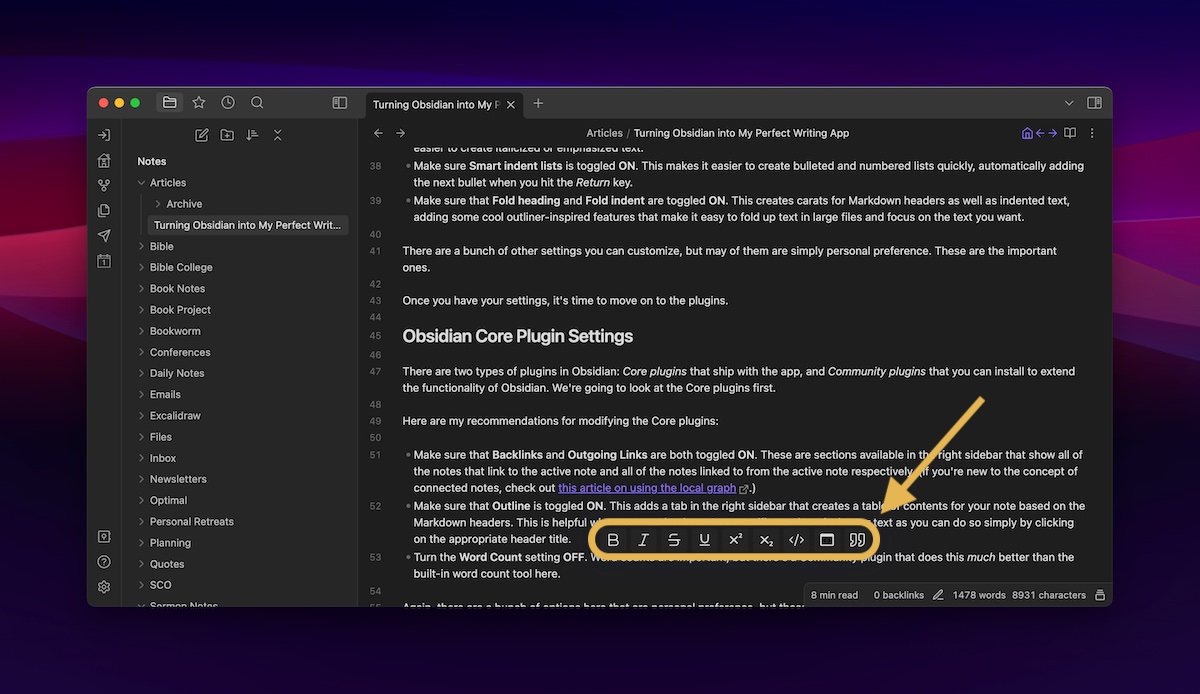This screenshot has height=694, width=1200.
Task: Open the search panel icon
Action: point(257,102)
